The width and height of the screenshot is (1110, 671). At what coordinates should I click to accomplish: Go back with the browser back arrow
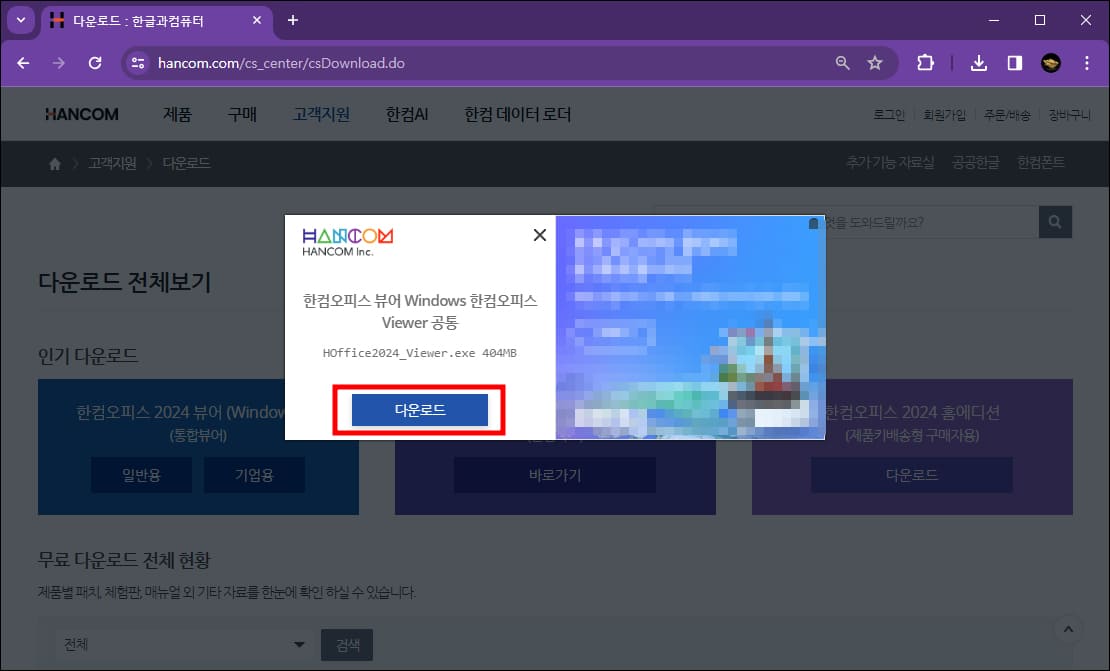click(x=22, y=62)
